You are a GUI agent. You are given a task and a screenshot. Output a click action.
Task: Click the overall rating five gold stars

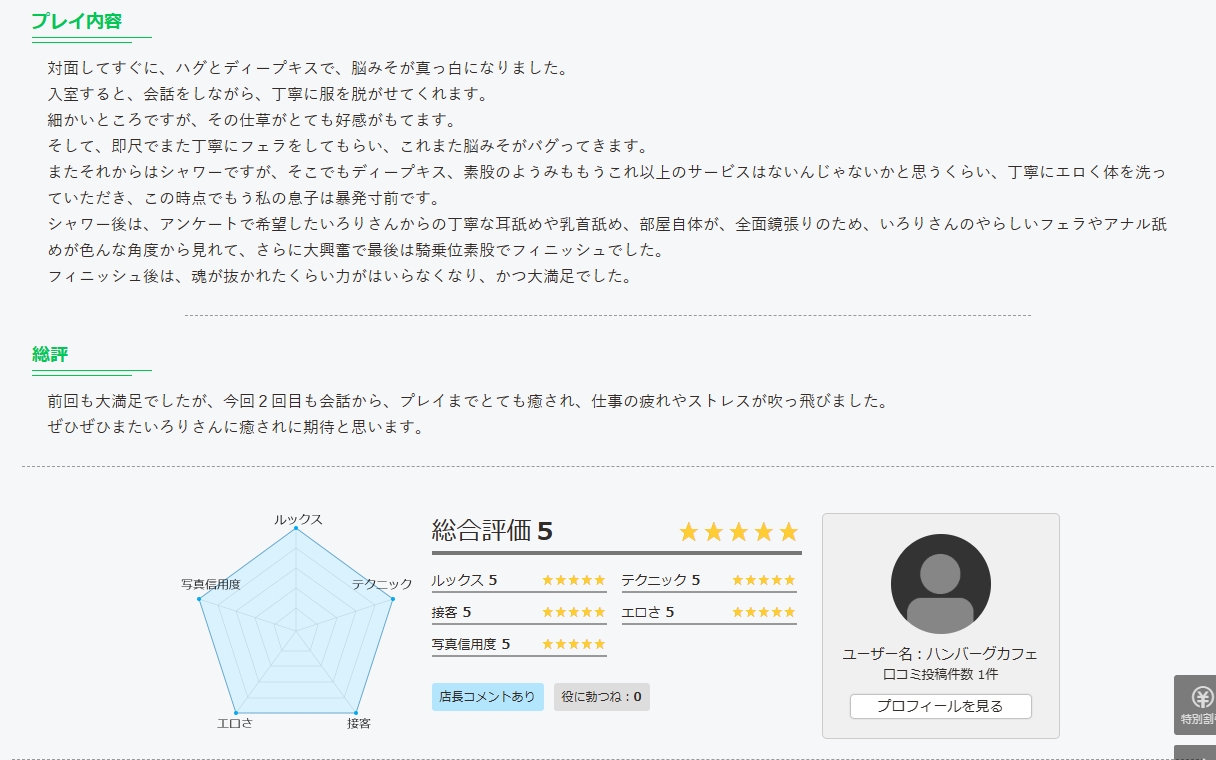pyautogui.click(x=739, y=532)
